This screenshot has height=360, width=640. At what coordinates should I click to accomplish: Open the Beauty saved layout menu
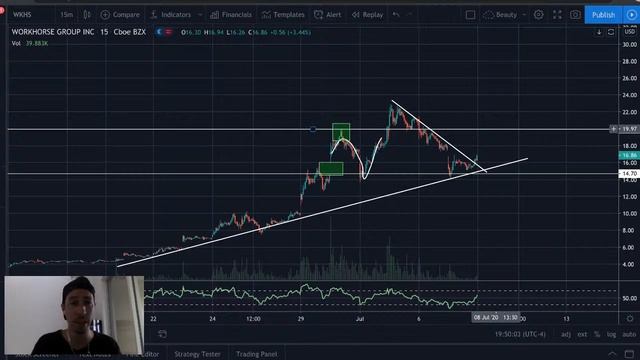click(501, 15)
